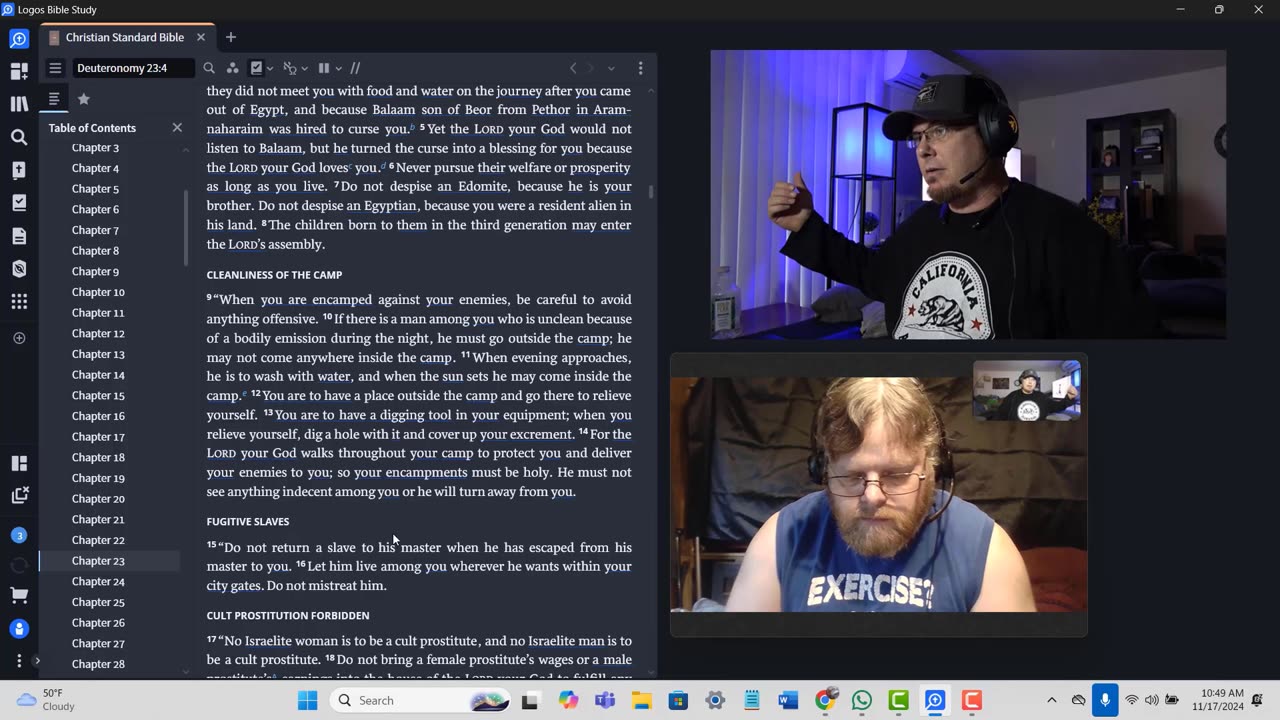The image size is (1280, 720).
Task: Open WhatsApp from the taskbar
Action: 862,700
